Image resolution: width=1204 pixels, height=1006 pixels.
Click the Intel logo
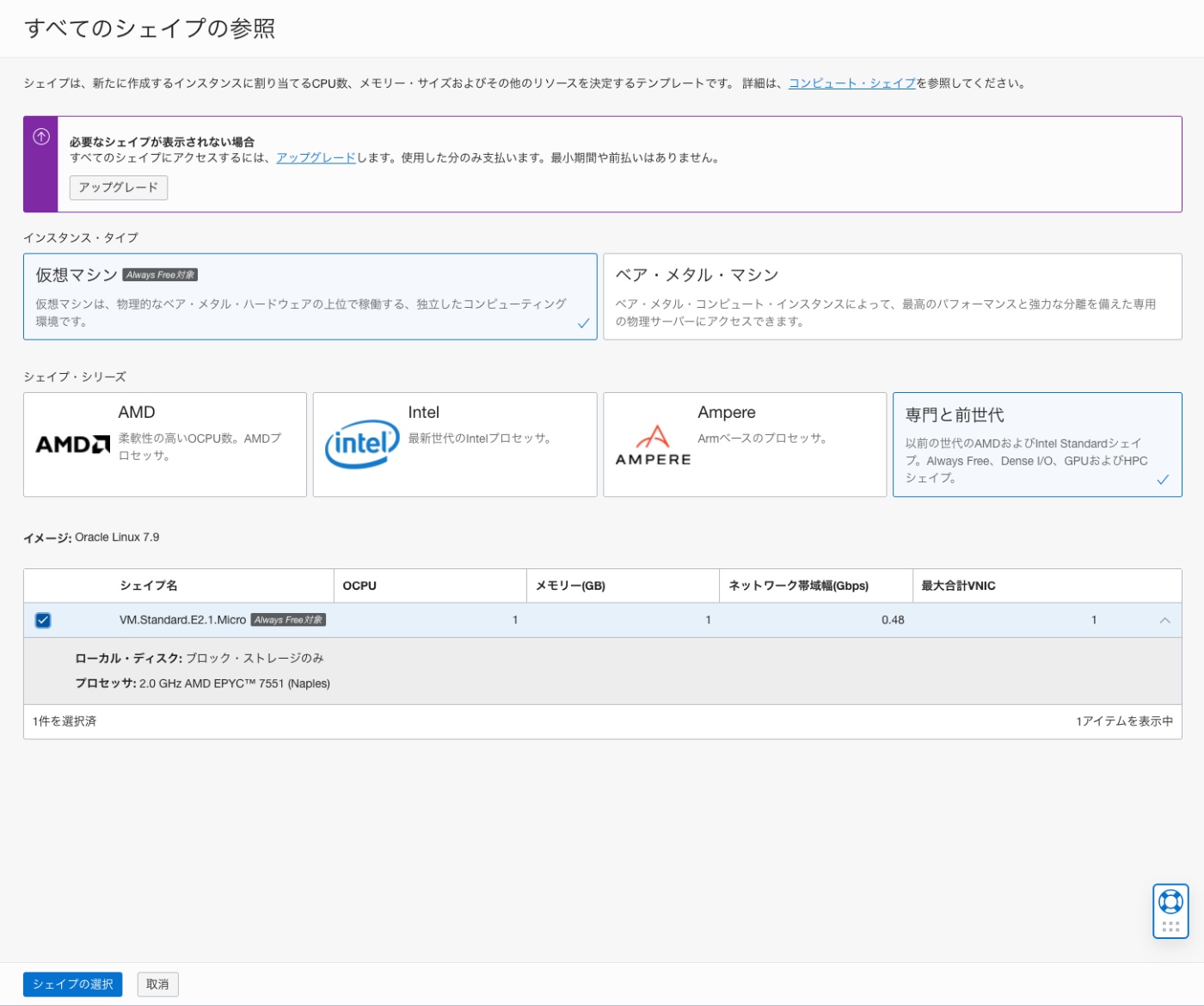pos(362,444)
